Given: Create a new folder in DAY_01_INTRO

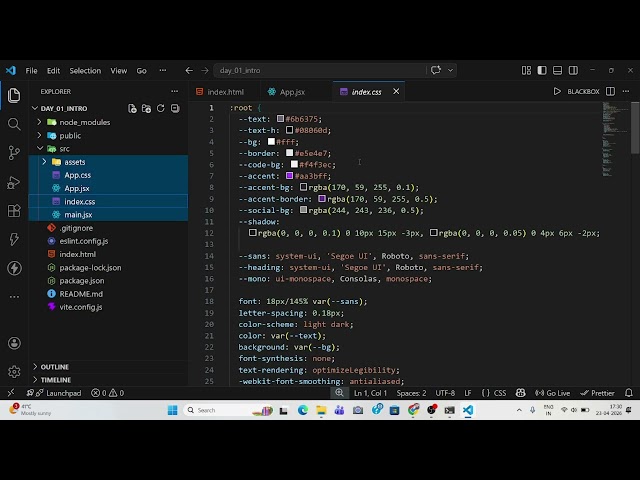Looking at the screenshot, I should pyautogui.click(x=146, y=108).
